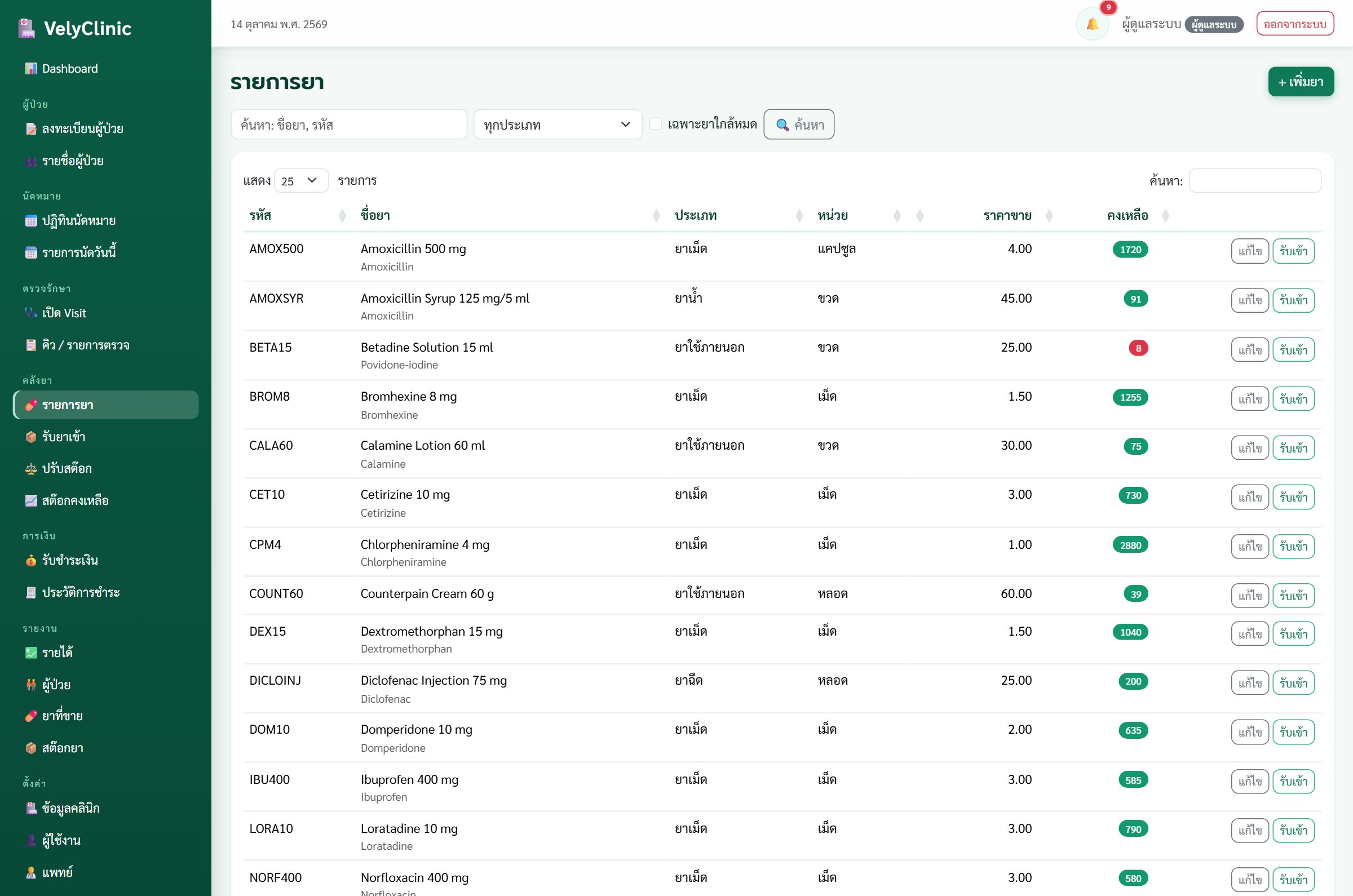Select รายการยา in the sidebar menu
This screenshot has width=1353, height=896.
106,405
